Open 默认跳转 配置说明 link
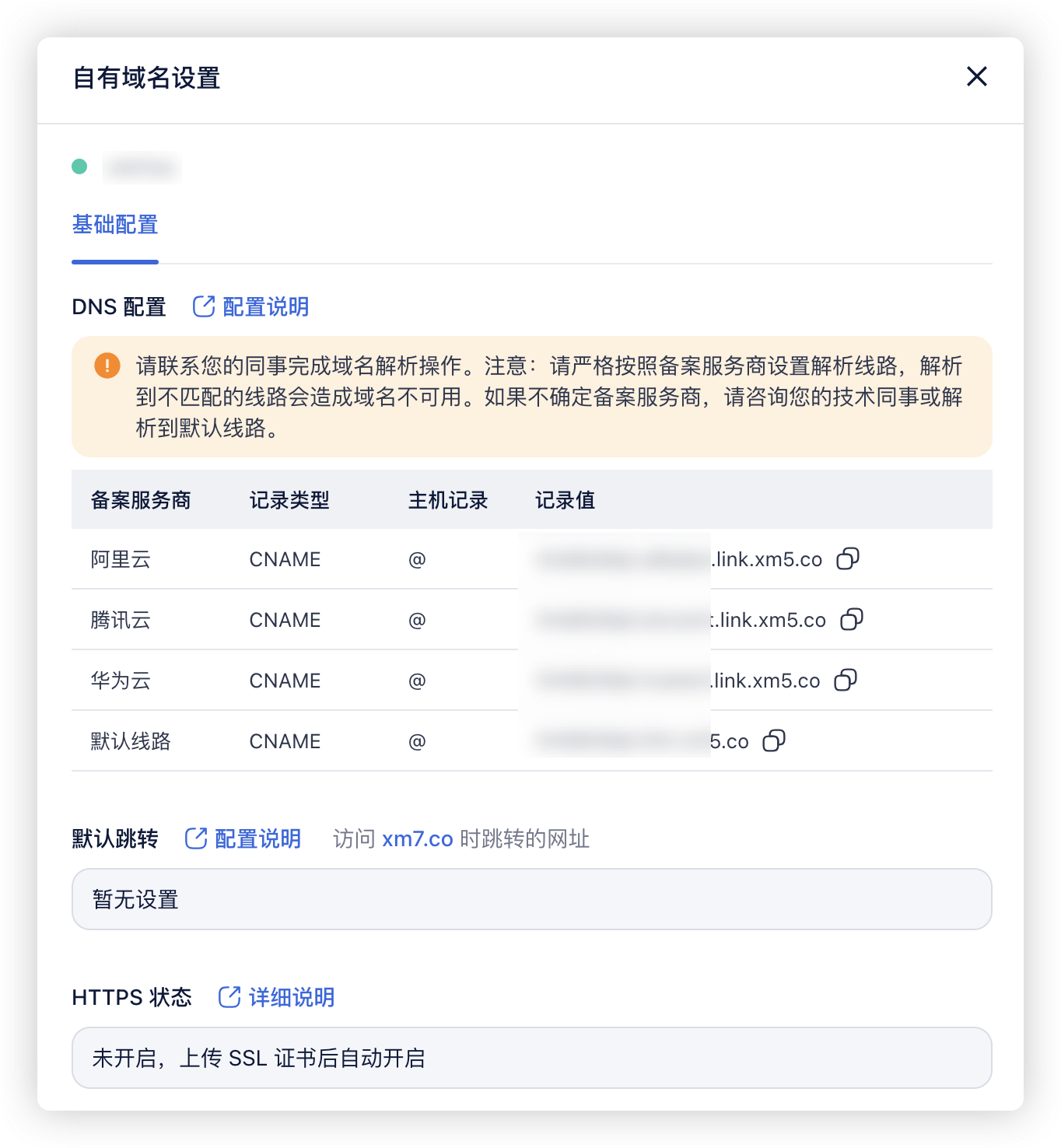The height and width of the screenshot is (1148, 1061). (243, 838)
